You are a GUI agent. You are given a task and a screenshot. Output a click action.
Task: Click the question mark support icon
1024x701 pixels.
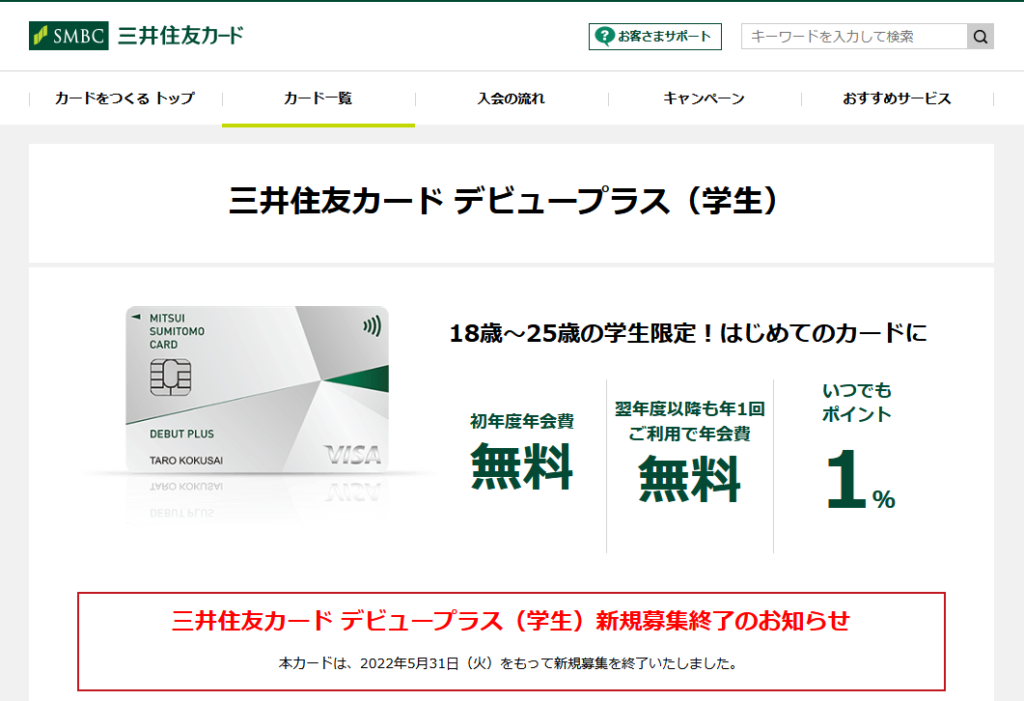(605, 36)
